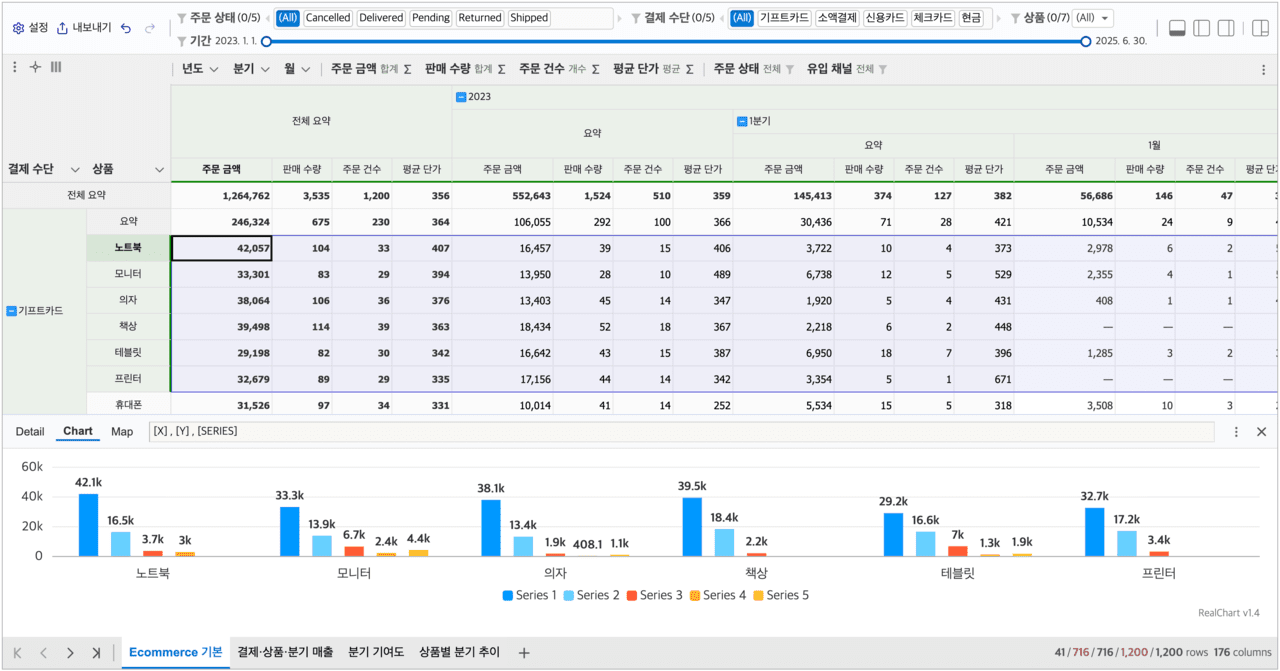Image resolution: width=1280 pixels, height=671 pixels.
Task: Click the sigma icon beside 판매 수량 합계
Action: point(503,69)
